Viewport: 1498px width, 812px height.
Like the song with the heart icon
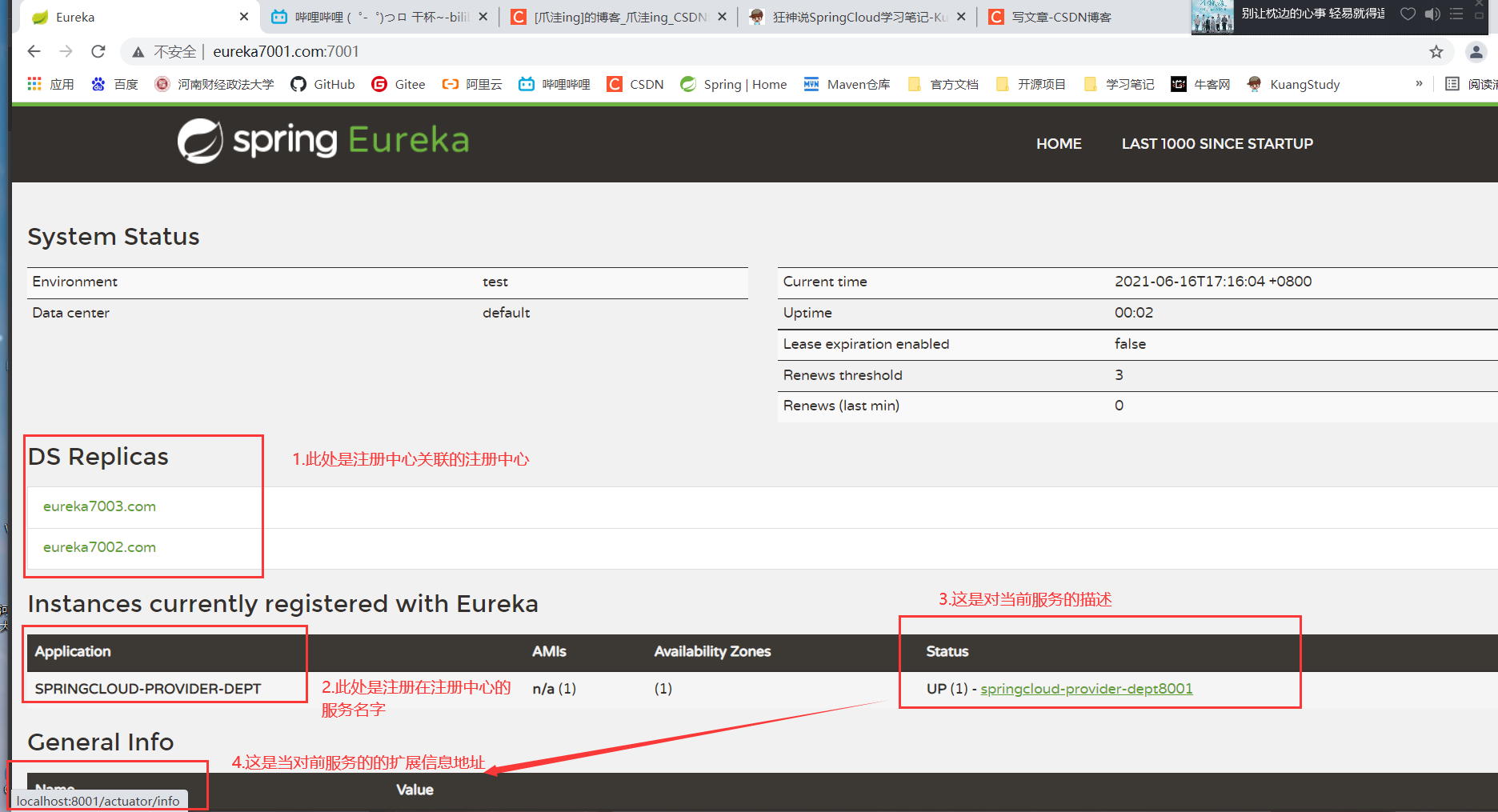point(1408,14)
